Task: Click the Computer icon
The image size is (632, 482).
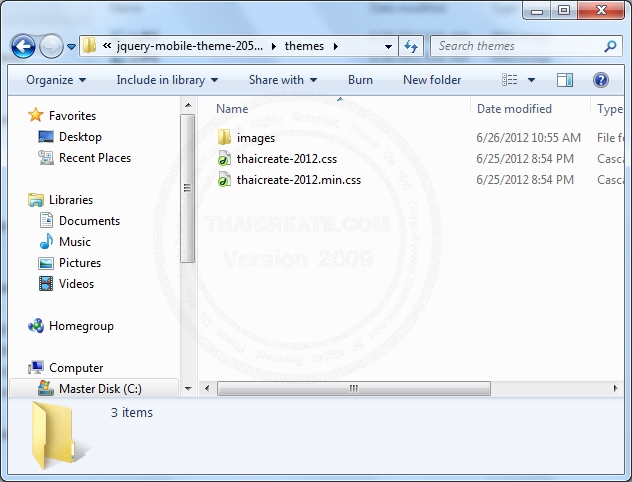Action: point(36,367)
